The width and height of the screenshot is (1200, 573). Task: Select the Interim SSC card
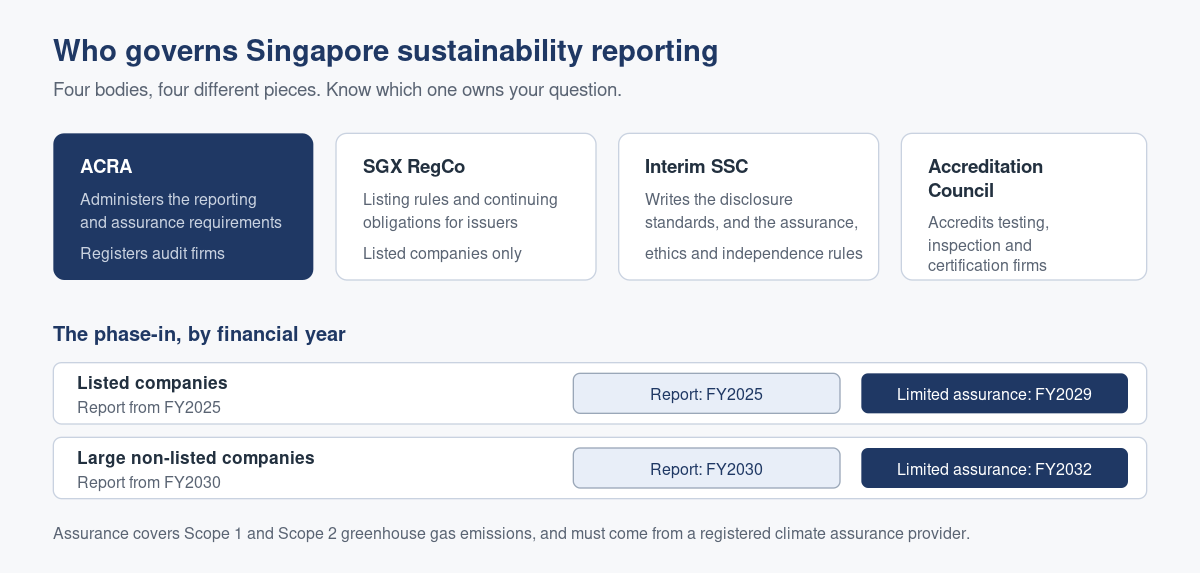(748, 206)
